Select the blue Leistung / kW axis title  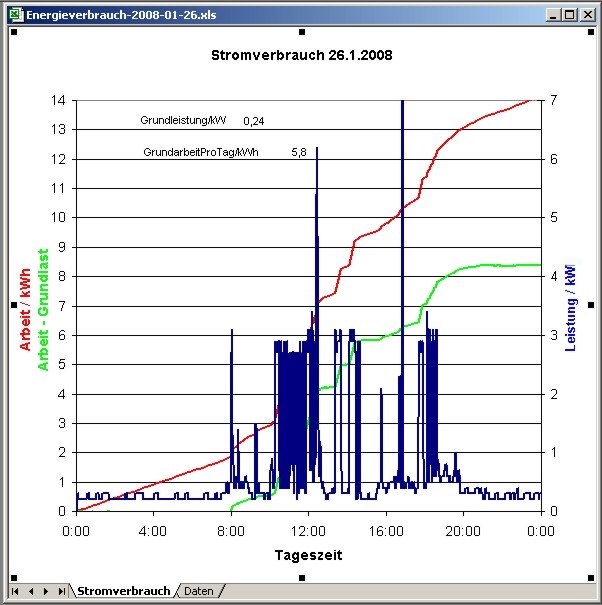tap(571, 307)
